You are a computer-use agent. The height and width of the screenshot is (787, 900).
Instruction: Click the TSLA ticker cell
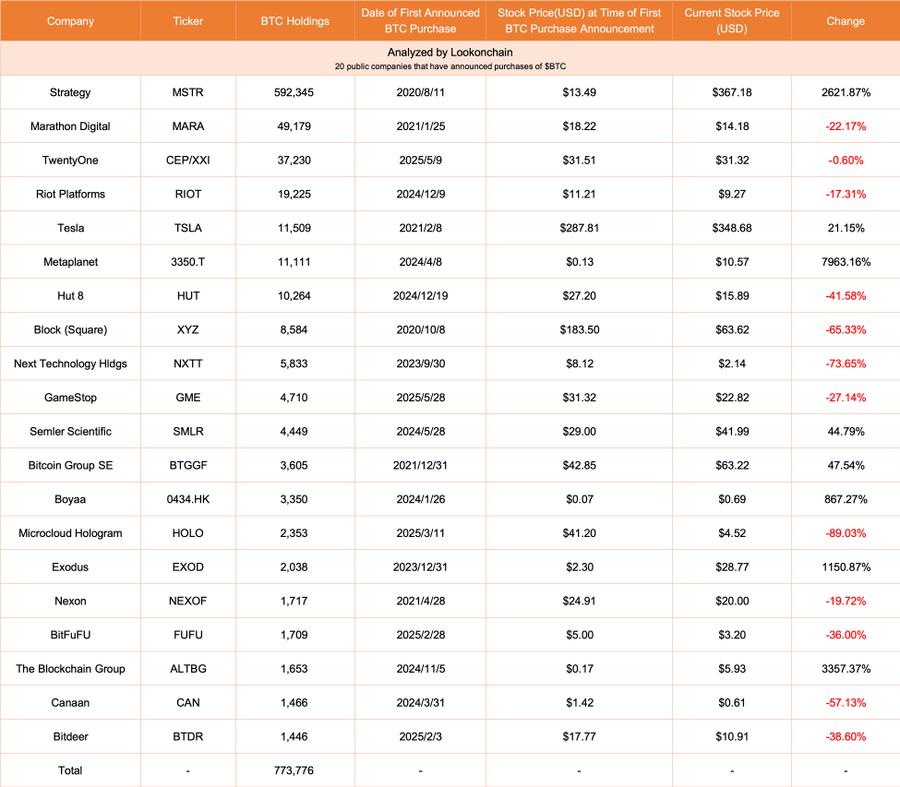pos(187,228)
